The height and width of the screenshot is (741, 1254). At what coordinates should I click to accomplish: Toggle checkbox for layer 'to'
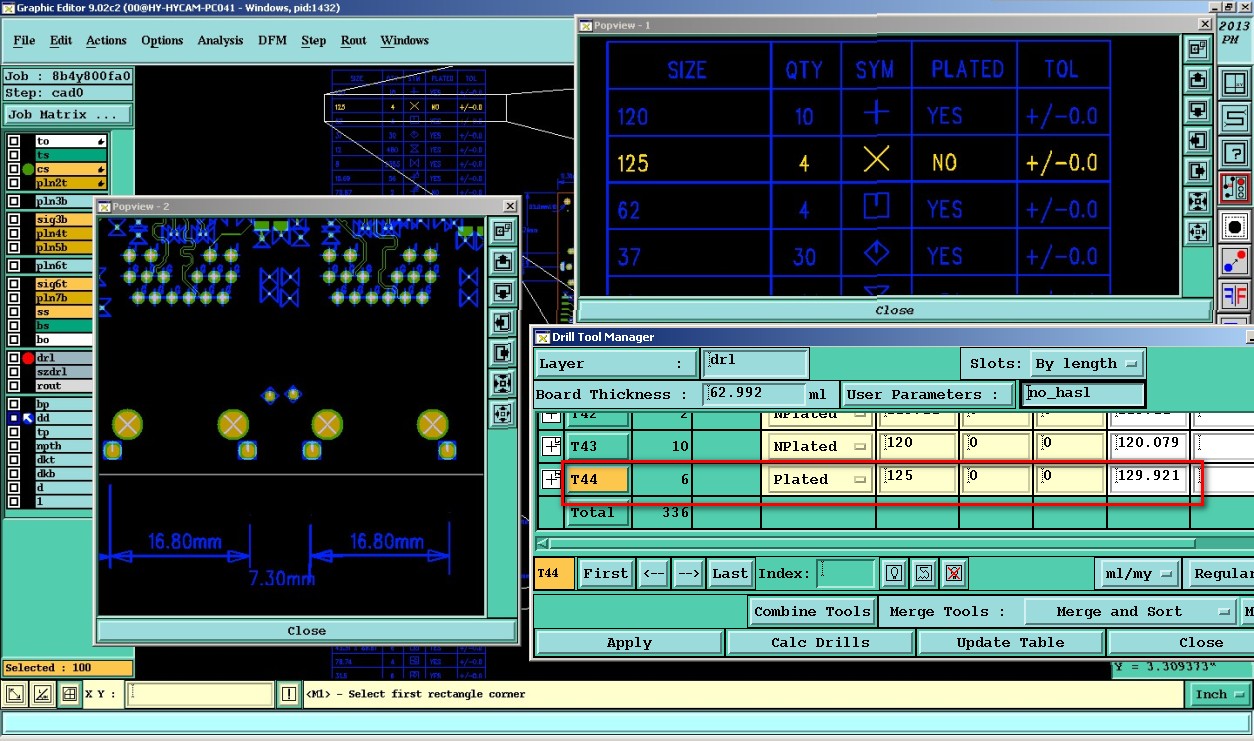coord(14,141)
